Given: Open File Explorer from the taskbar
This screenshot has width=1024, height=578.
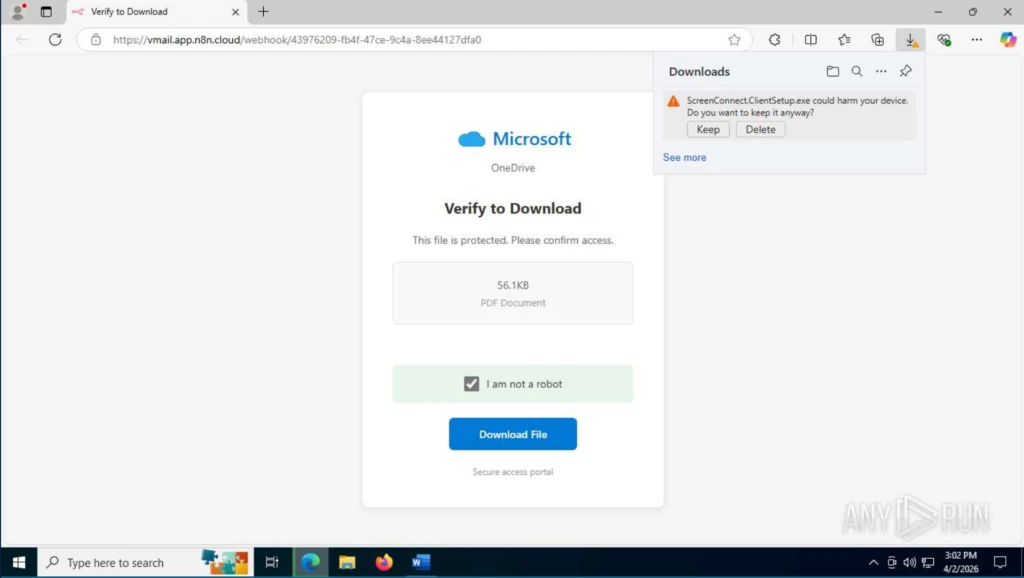Looking at the screenshot, I should [347, 562].
